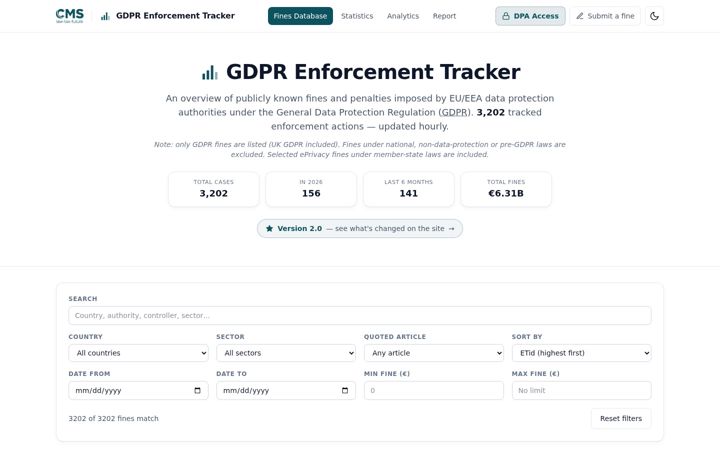Open the Version 2.0 what's changed link
This screenshot has width=720, height=450.
coord(360,228)
